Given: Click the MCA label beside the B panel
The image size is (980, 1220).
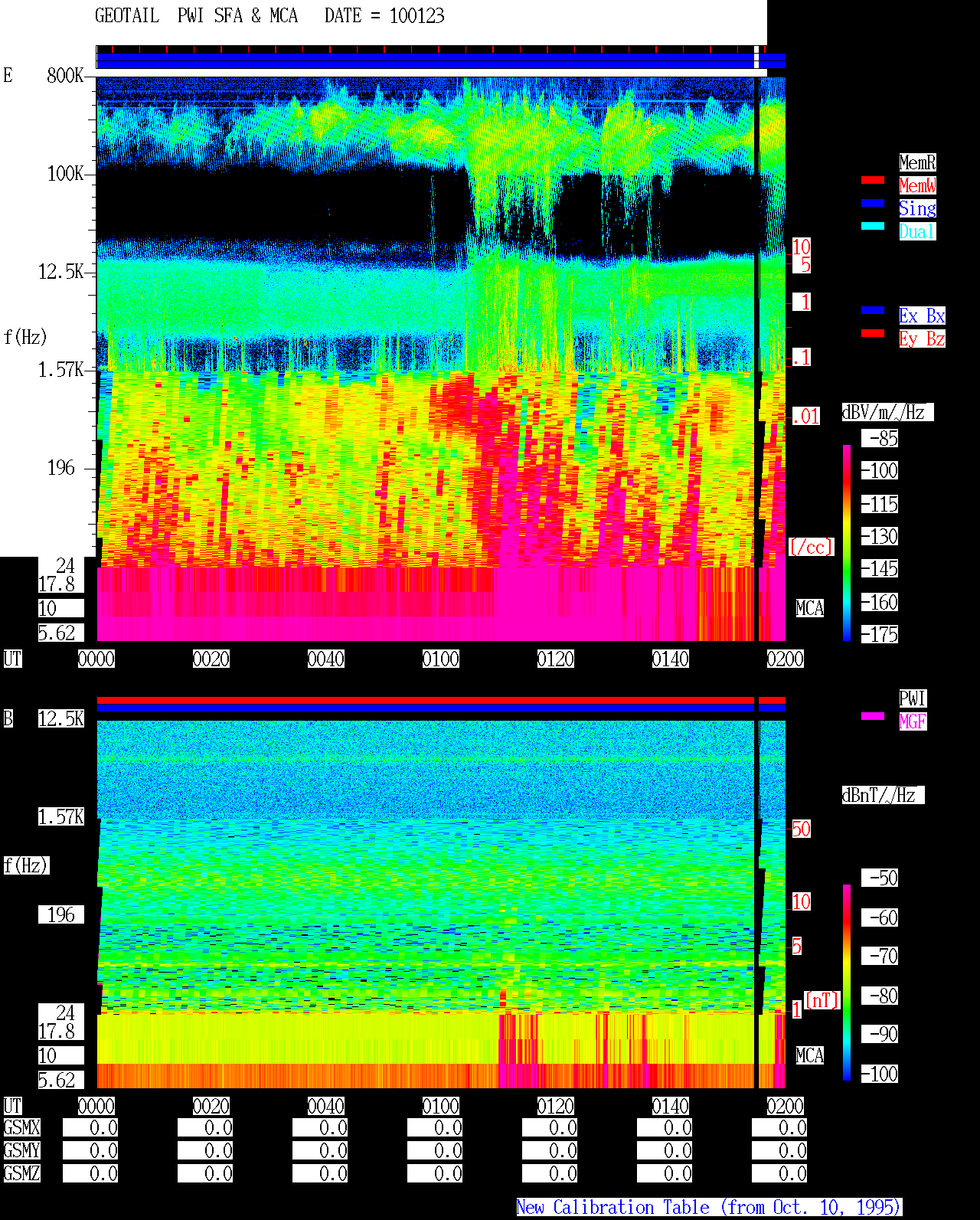Looking at the screenshot, I should tap(810, 1055).
